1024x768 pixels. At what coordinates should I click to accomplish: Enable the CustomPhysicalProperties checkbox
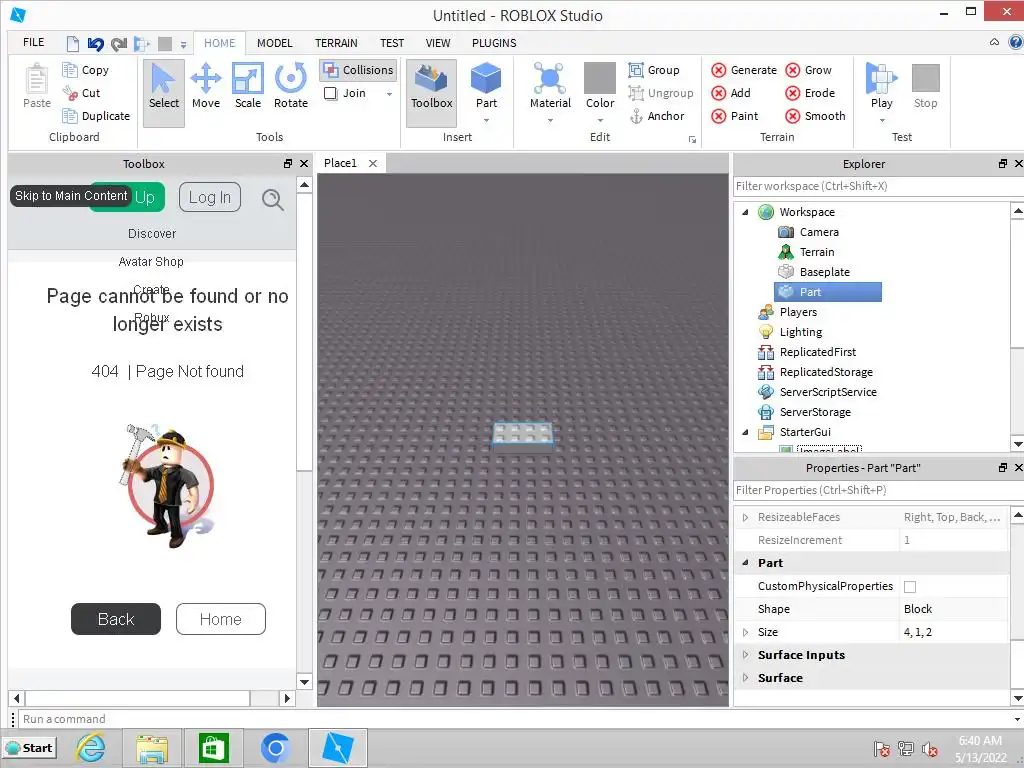coord(910,586)
